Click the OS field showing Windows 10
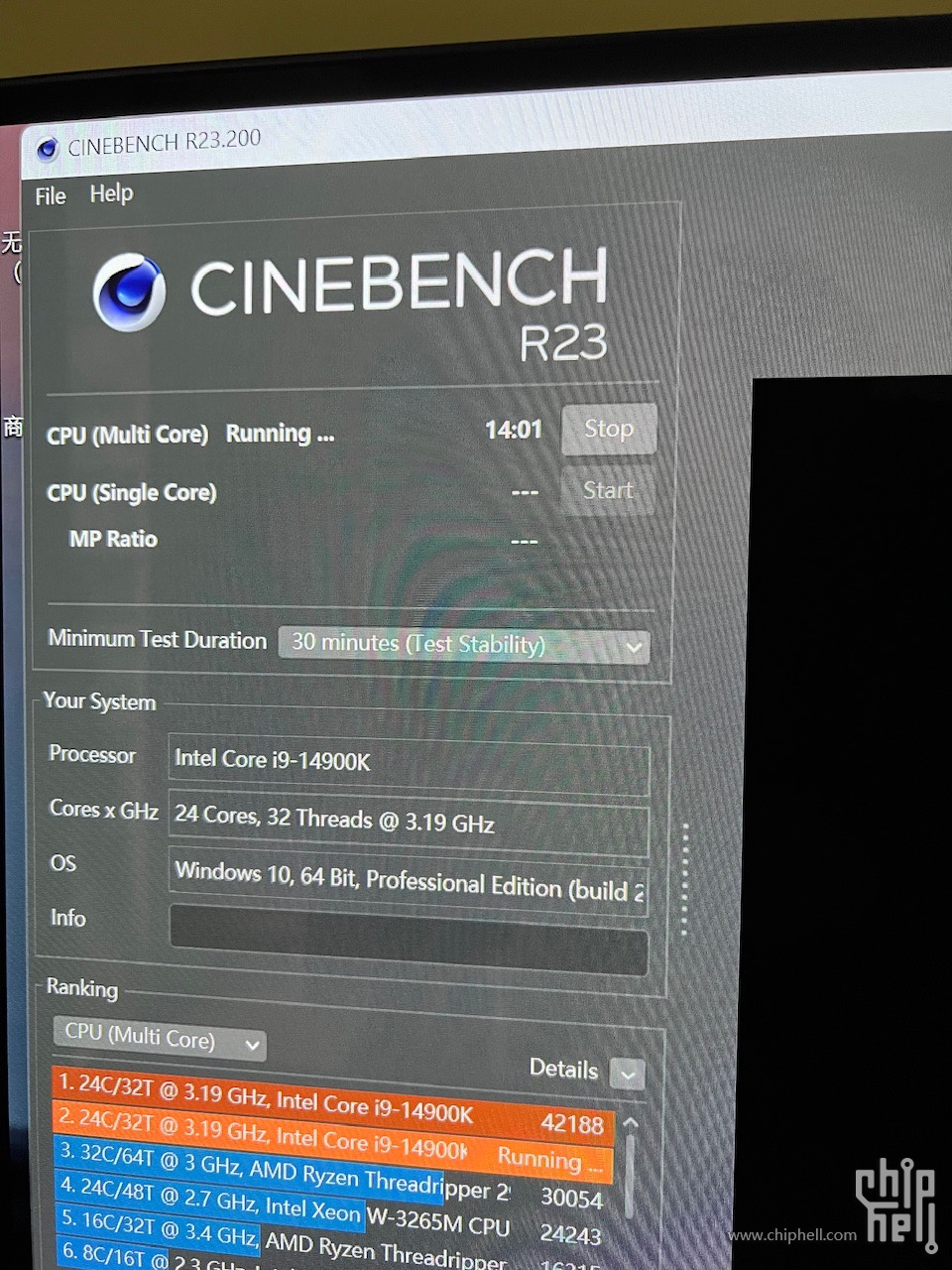 (x=409, y=879)
